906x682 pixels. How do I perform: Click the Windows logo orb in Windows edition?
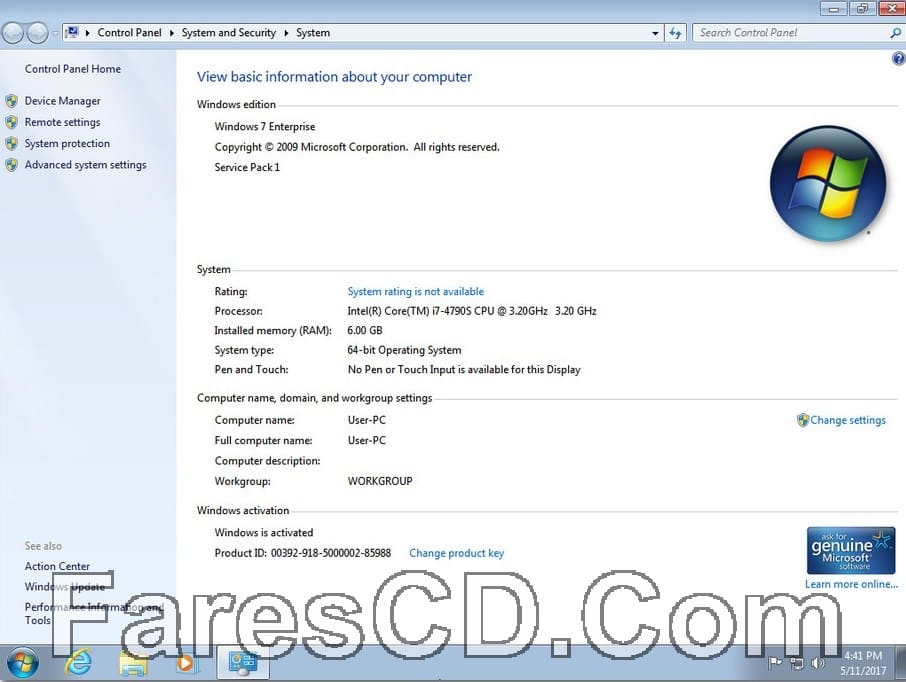[828, 183]
